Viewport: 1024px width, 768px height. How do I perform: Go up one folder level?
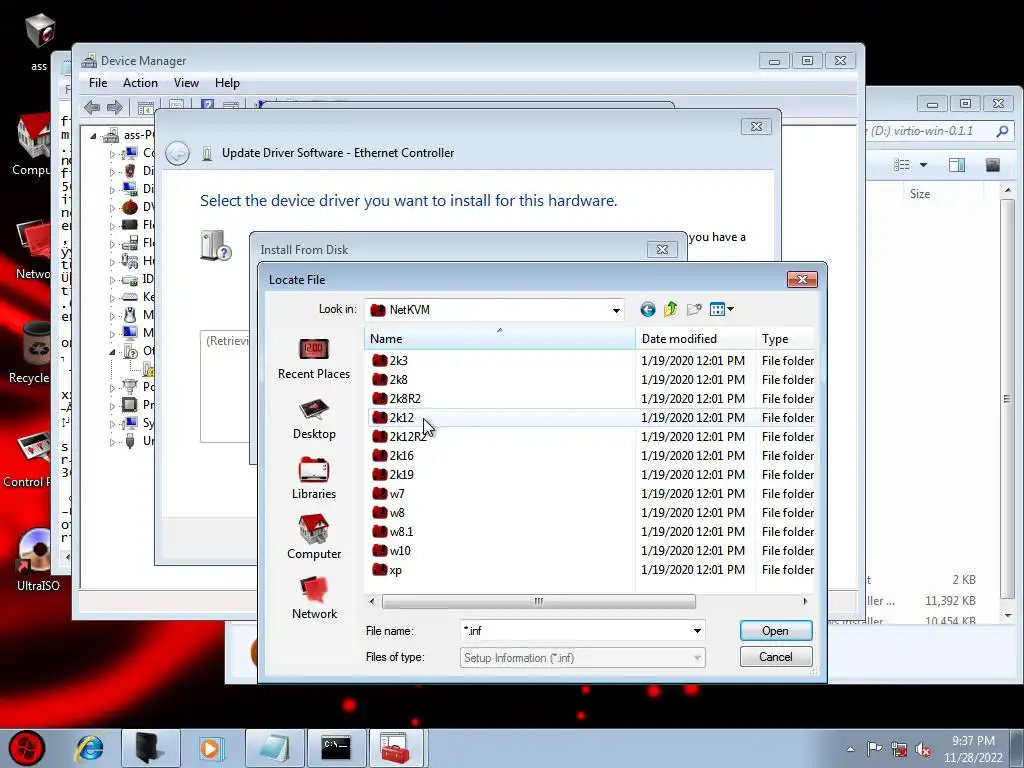671,310
